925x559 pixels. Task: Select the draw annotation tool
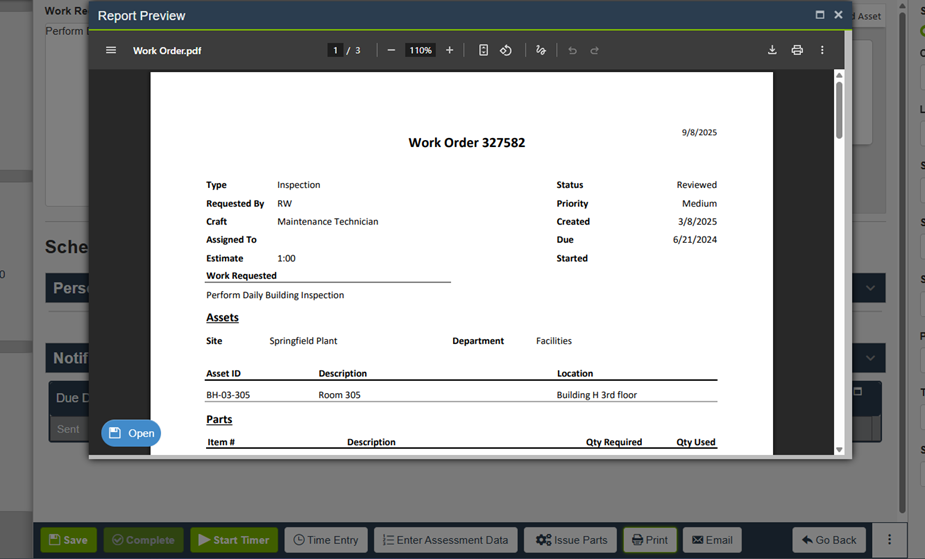541,50
